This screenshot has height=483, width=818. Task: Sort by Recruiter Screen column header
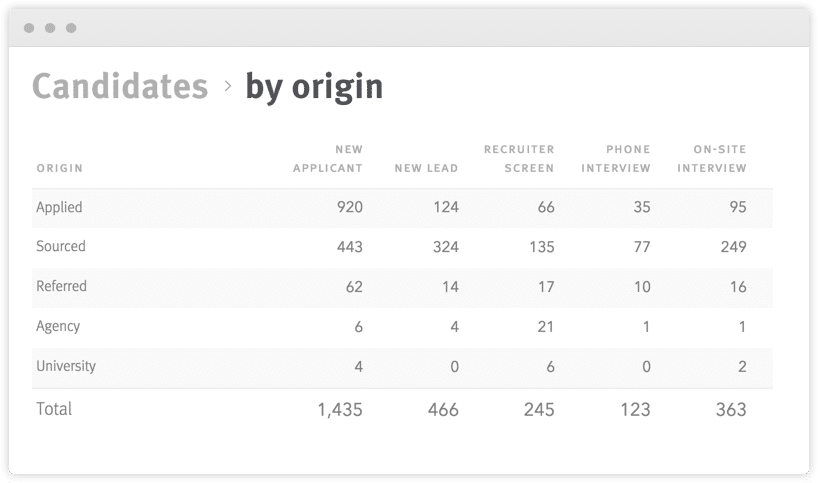[519, 159]
